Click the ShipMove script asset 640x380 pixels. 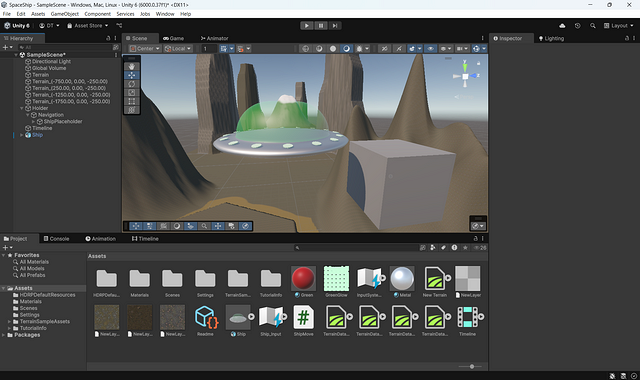point(303,321)
